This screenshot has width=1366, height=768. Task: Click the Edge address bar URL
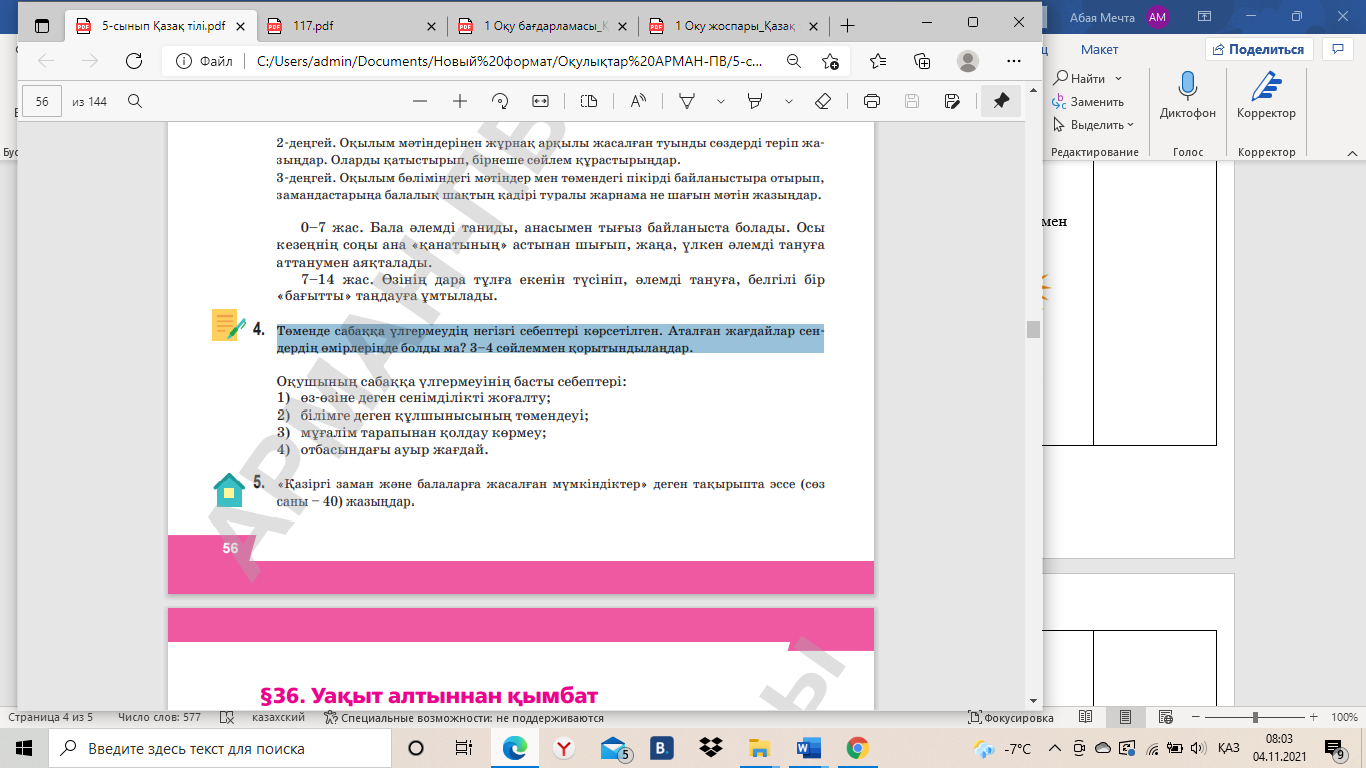point(509,61)
